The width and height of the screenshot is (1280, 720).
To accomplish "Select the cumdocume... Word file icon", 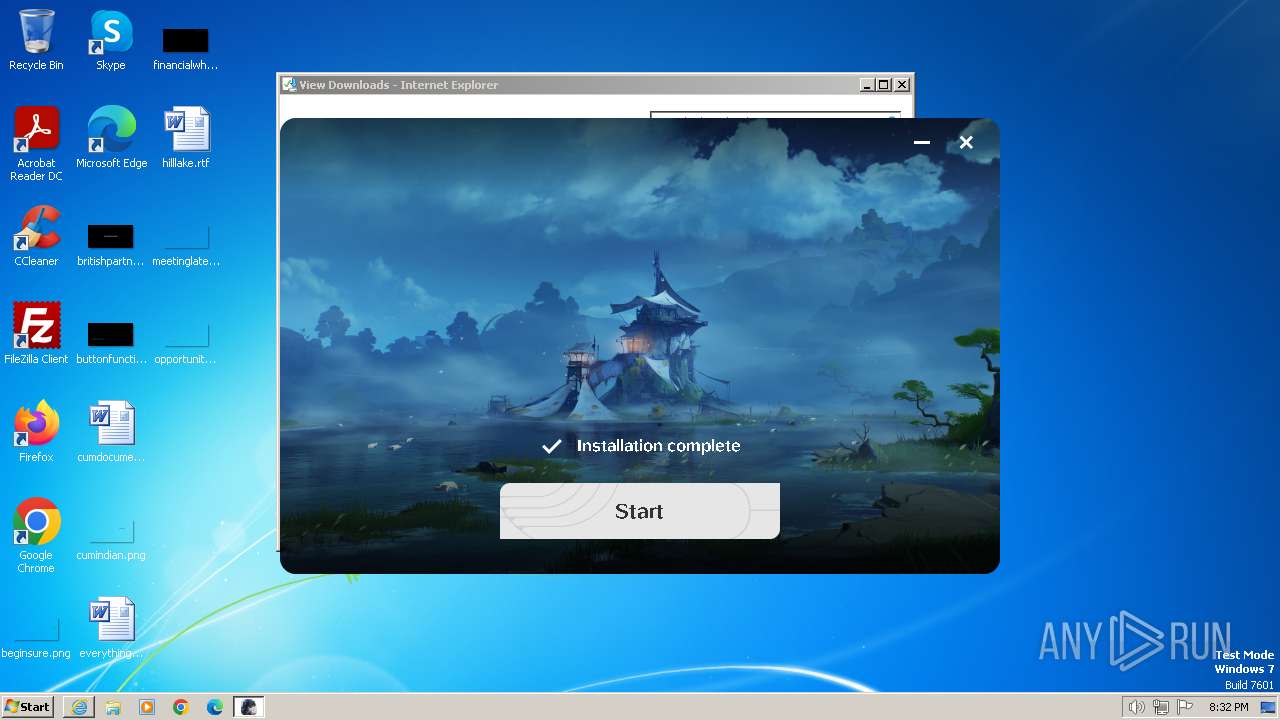I will coord(111,432).
